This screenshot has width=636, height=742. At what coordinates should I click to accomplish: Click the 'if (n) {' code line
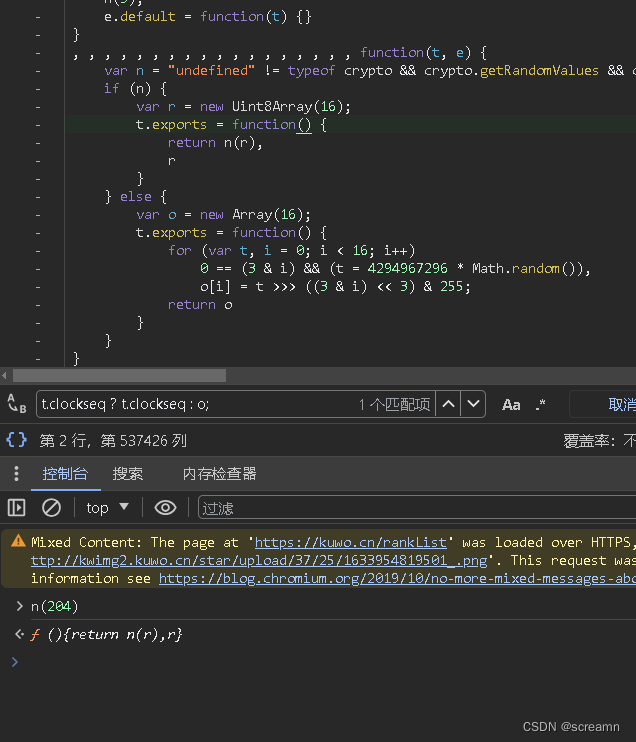[135, 88]
